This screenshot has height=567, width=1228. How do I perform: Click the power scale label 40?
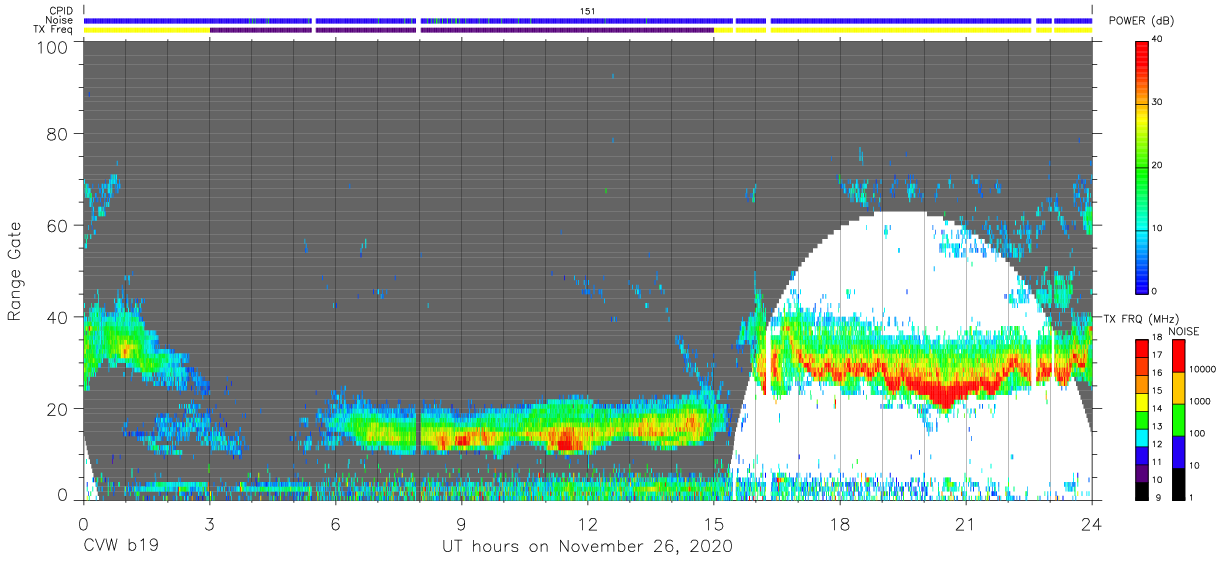coord(1158,40)
